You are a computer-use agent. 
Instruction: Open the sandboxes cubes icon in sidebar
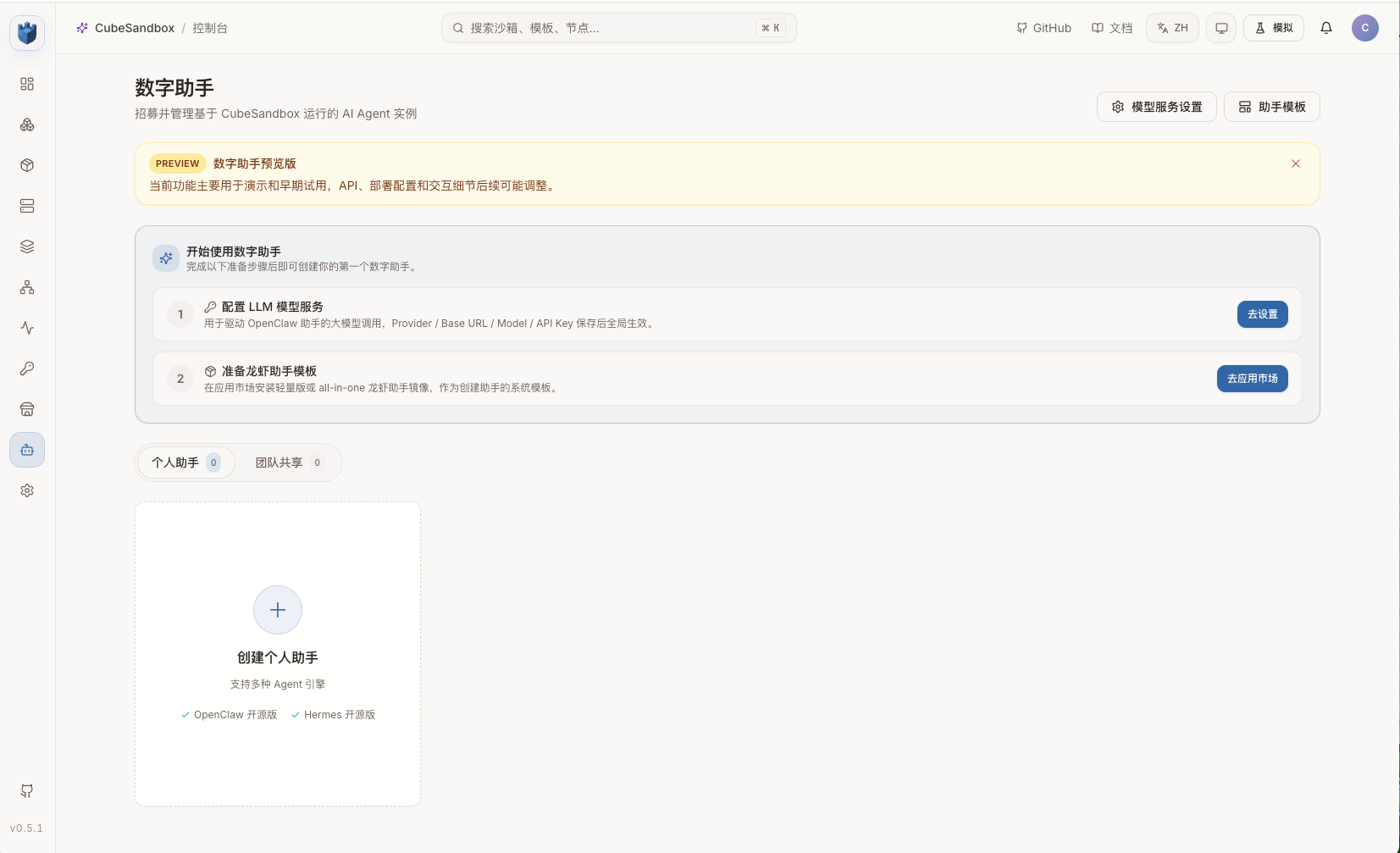coord(27,125)
